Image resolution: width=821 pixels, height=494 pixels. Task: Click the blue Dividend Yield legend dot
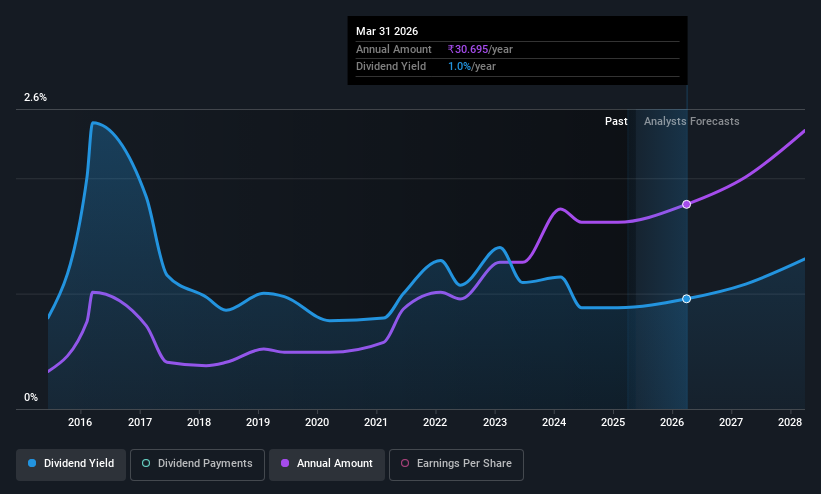(32, 463)
